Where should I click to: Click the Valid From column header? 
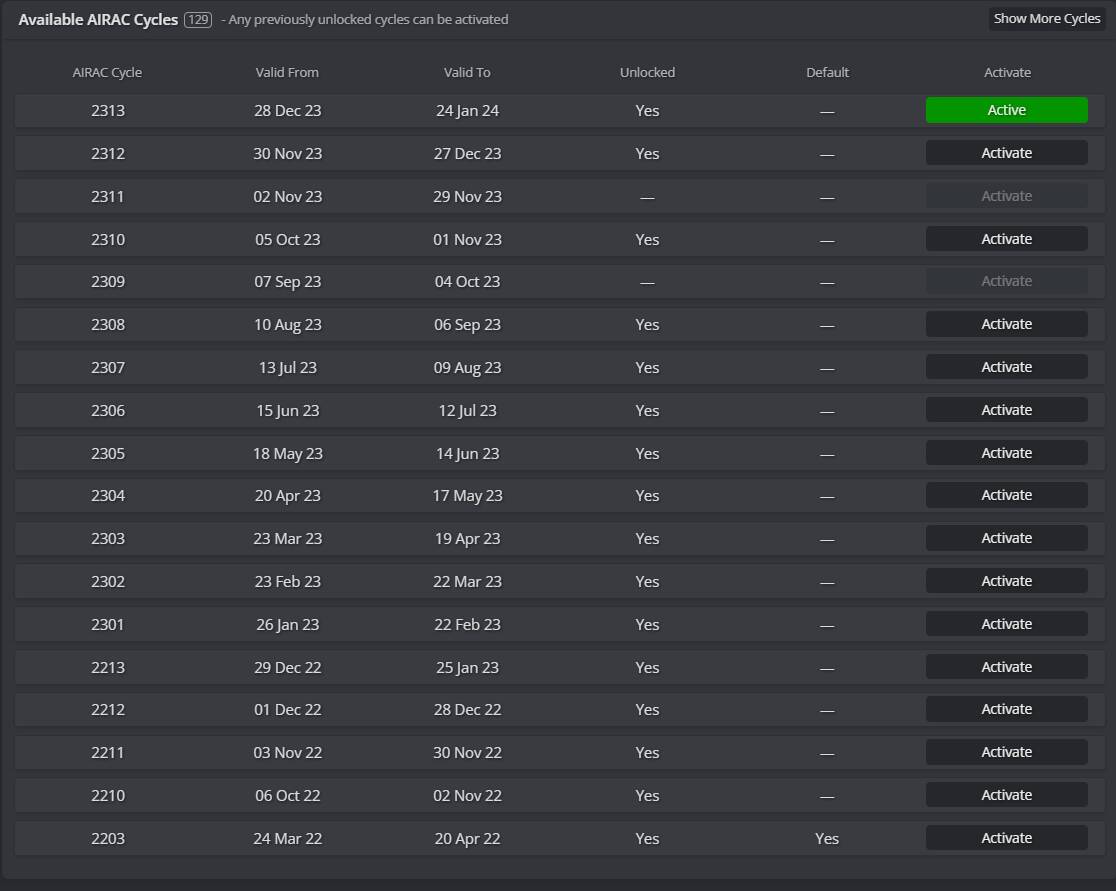[x=287, y=72]
